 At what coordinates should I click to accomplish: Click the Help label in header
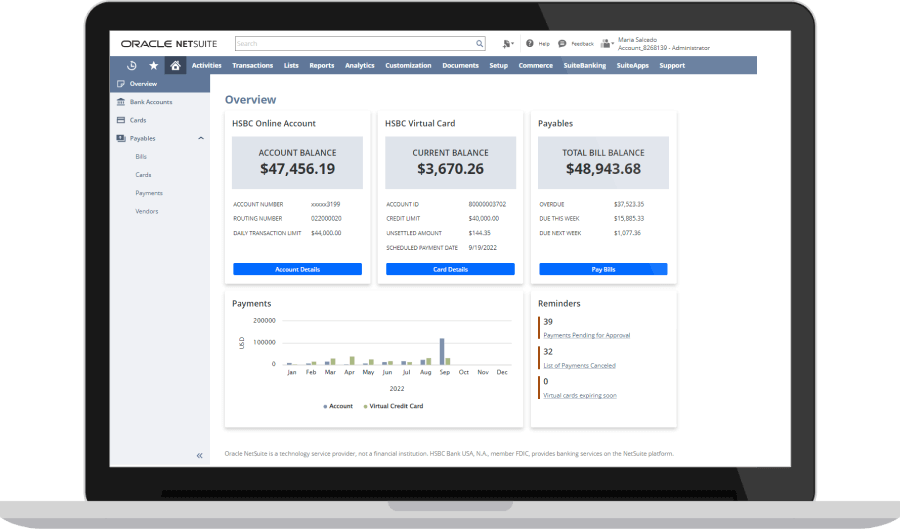point(544,44)
